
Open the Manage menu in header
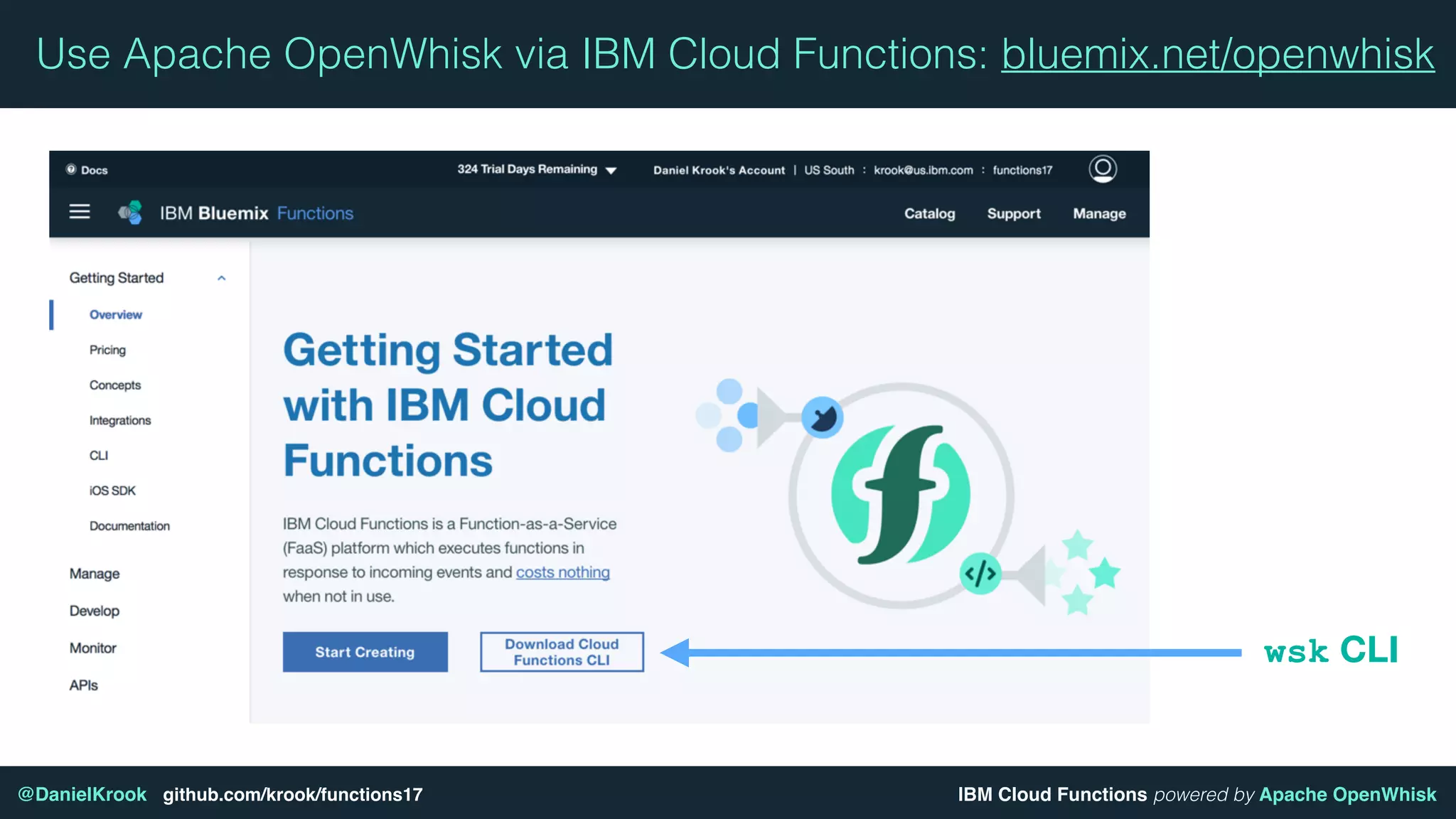pos(1099,213)
